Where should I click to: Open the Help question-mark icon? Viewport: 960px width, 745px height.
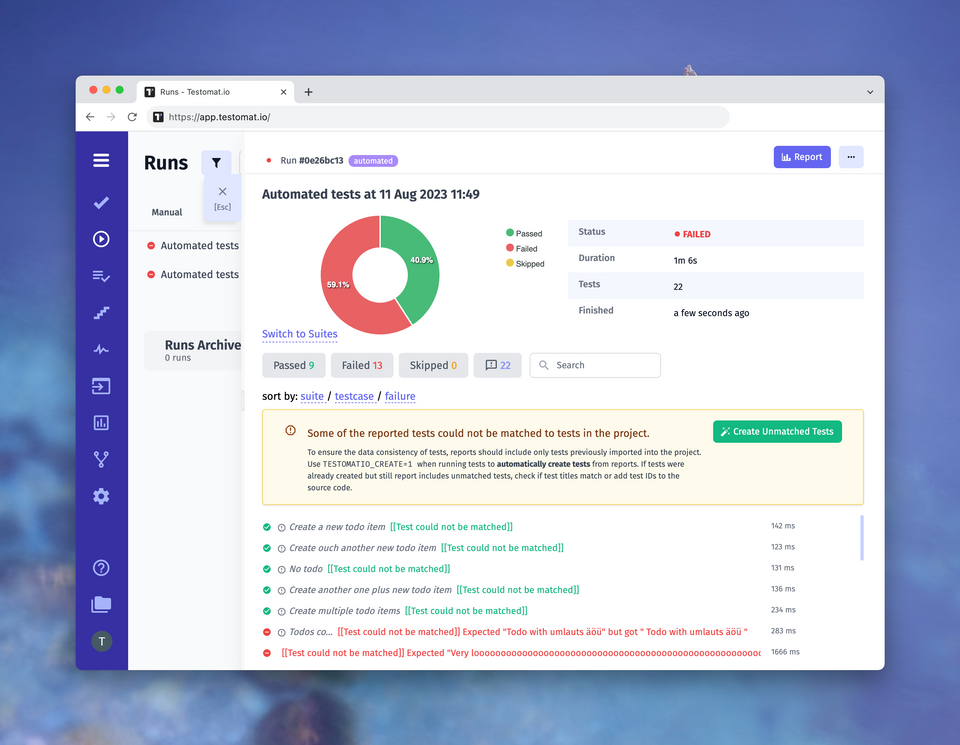point(101,568)
